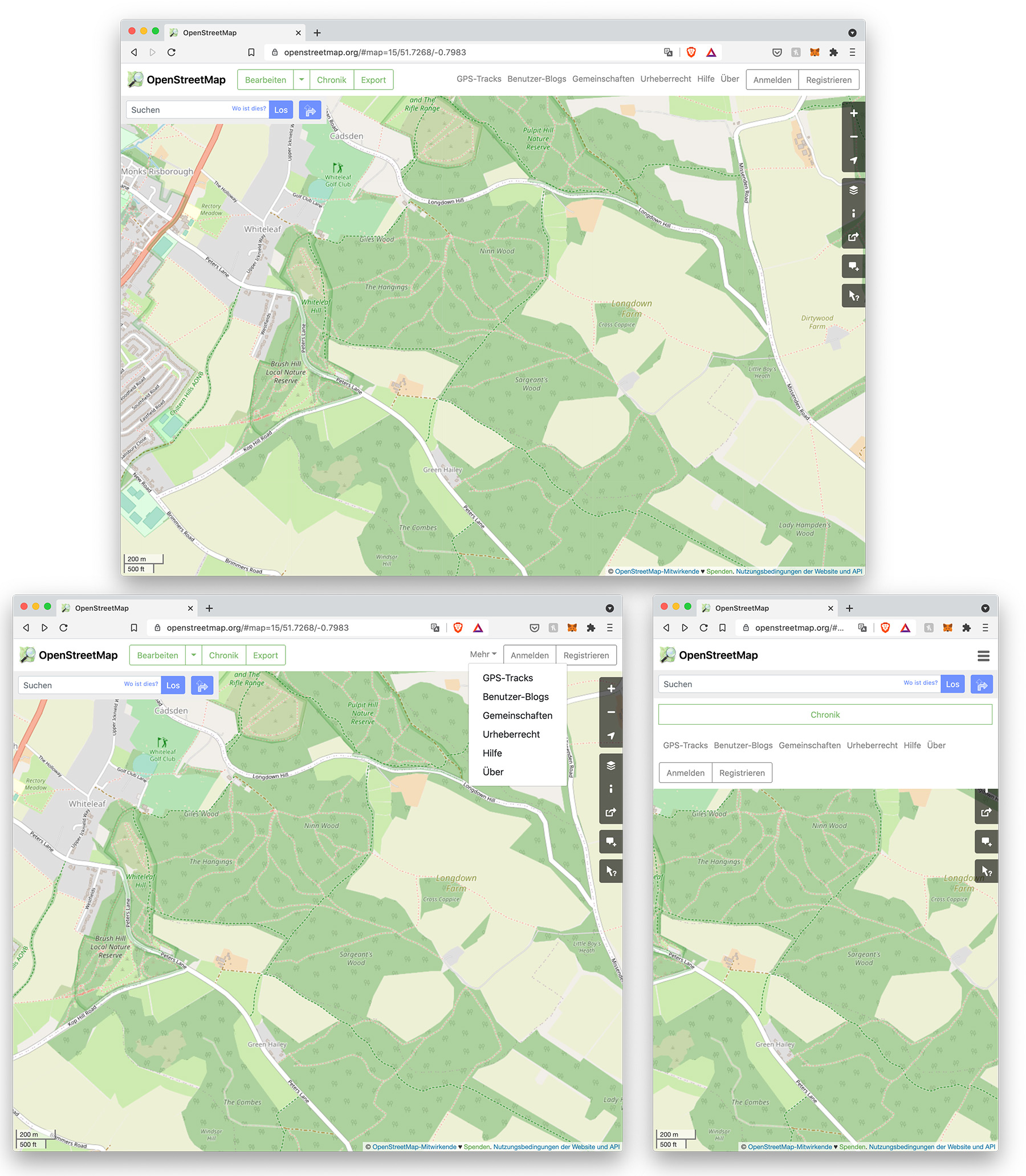Open share panel in top window
Screen dimensions: 1026x1176
coord(853,237)
